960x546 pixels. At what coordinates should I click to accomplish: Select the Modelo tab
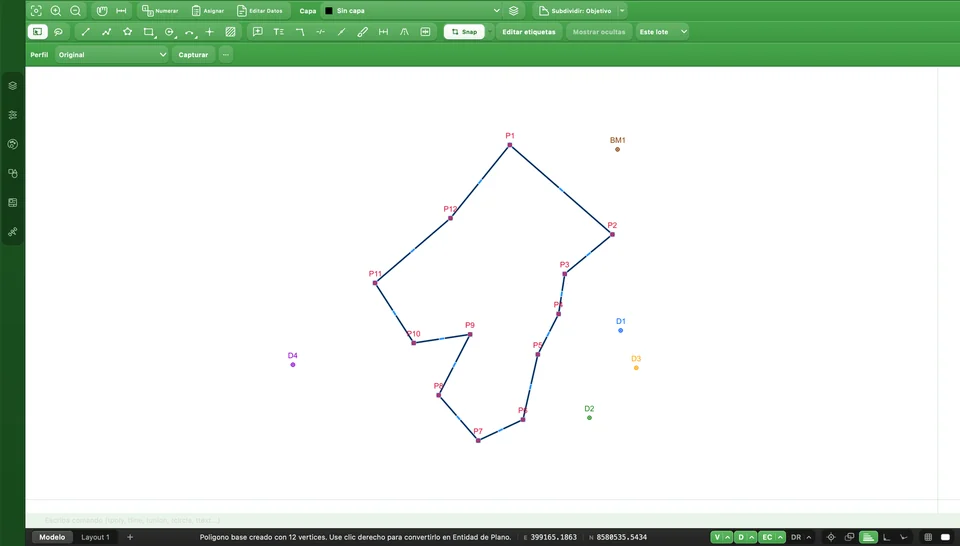tap(52, 537)
